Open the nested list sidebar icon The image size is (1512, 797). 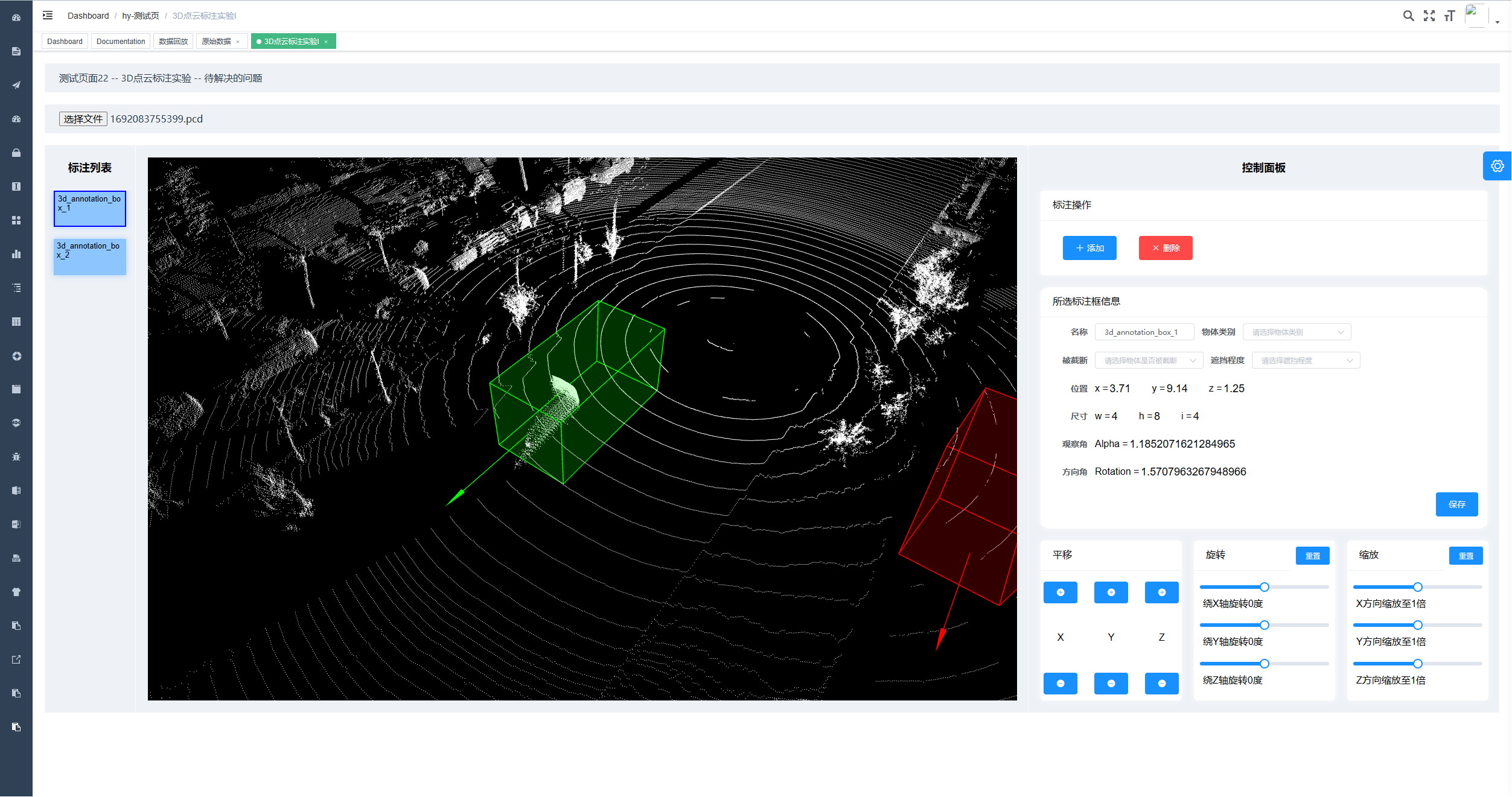pyautogui.click(x=16, y=288)
